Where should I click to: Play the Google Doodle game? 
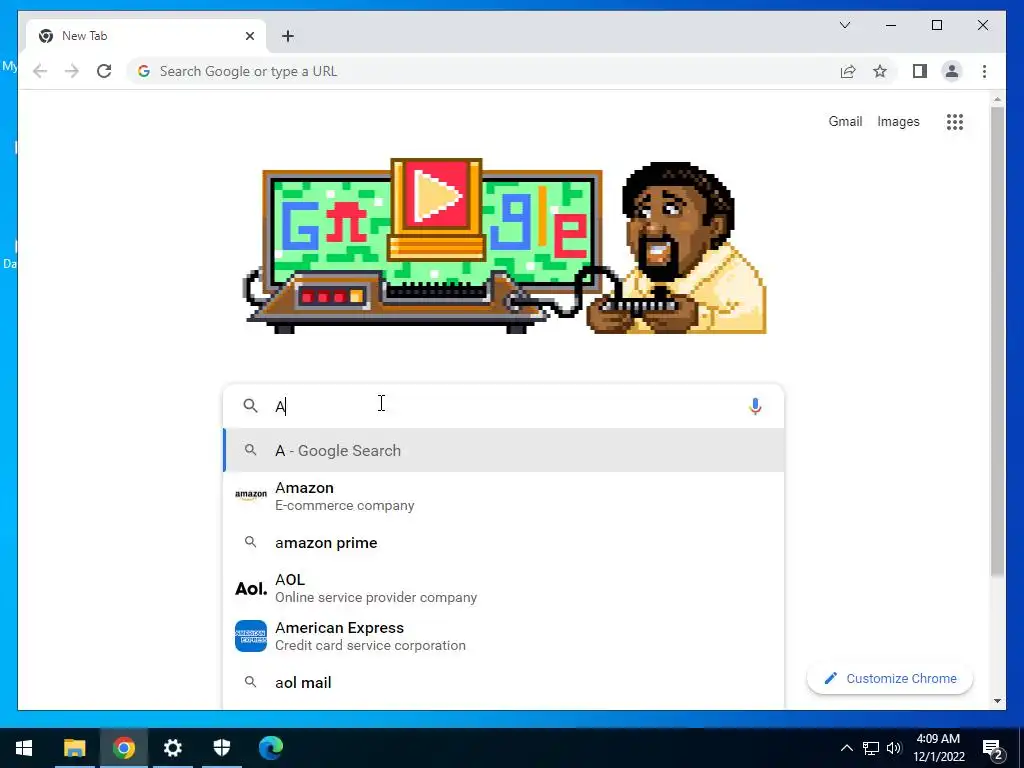(435, 196)
